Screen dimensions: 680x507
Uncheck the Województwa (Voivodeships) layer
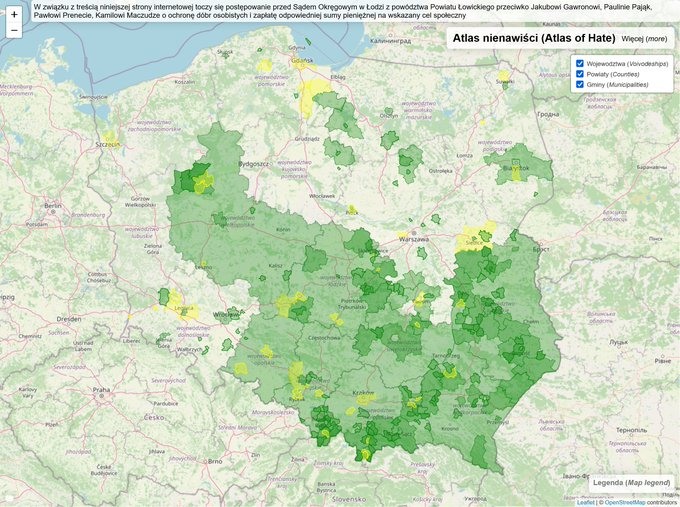click(x=580, y=63)
